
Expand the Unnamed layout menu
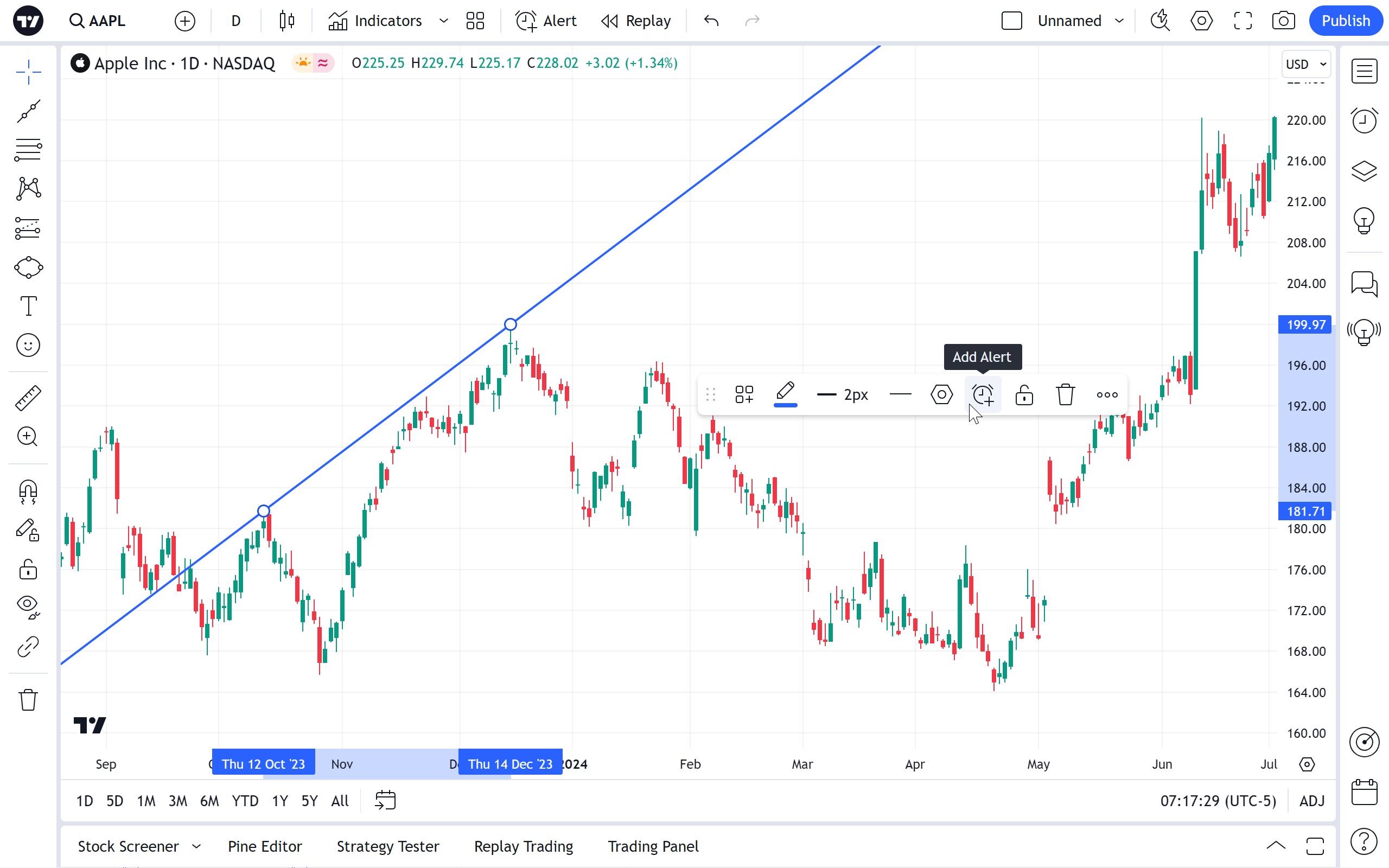click(1119, 21)
